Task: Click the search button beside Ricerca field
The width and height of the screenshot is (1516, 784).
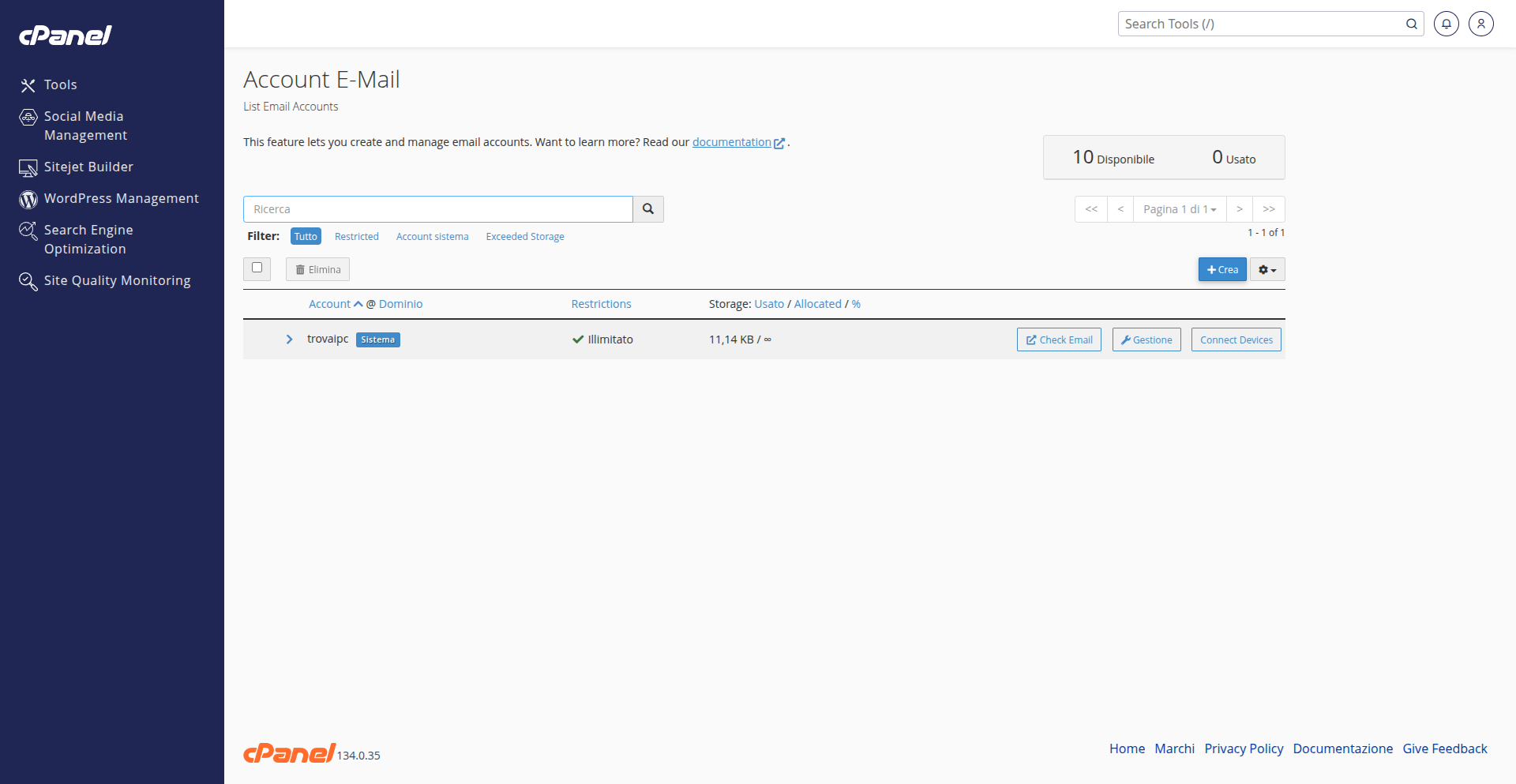Action: pos(648,209)
